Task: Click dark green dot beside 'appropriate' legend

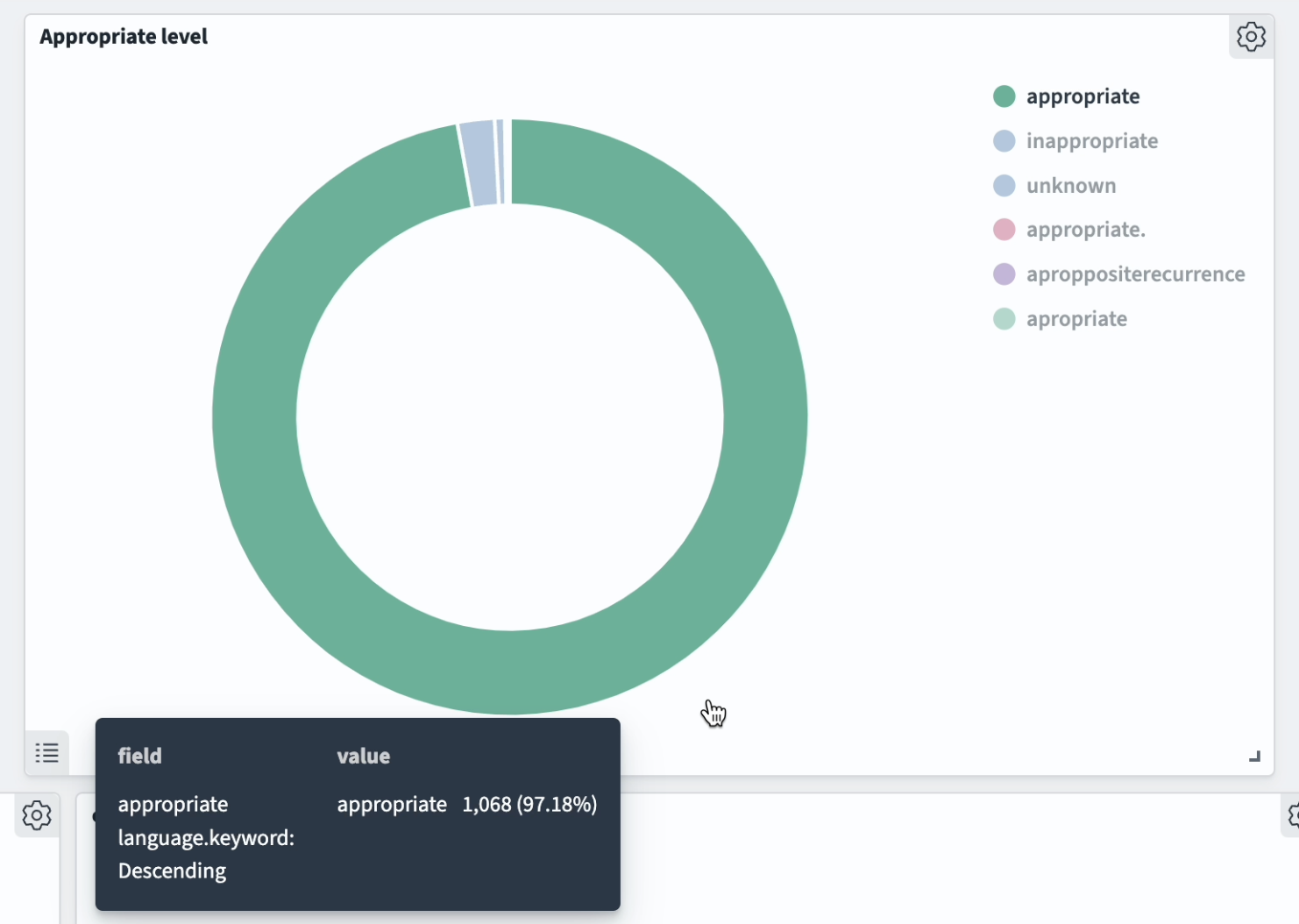Action: pyautogui.click(x=1004, y=96)
